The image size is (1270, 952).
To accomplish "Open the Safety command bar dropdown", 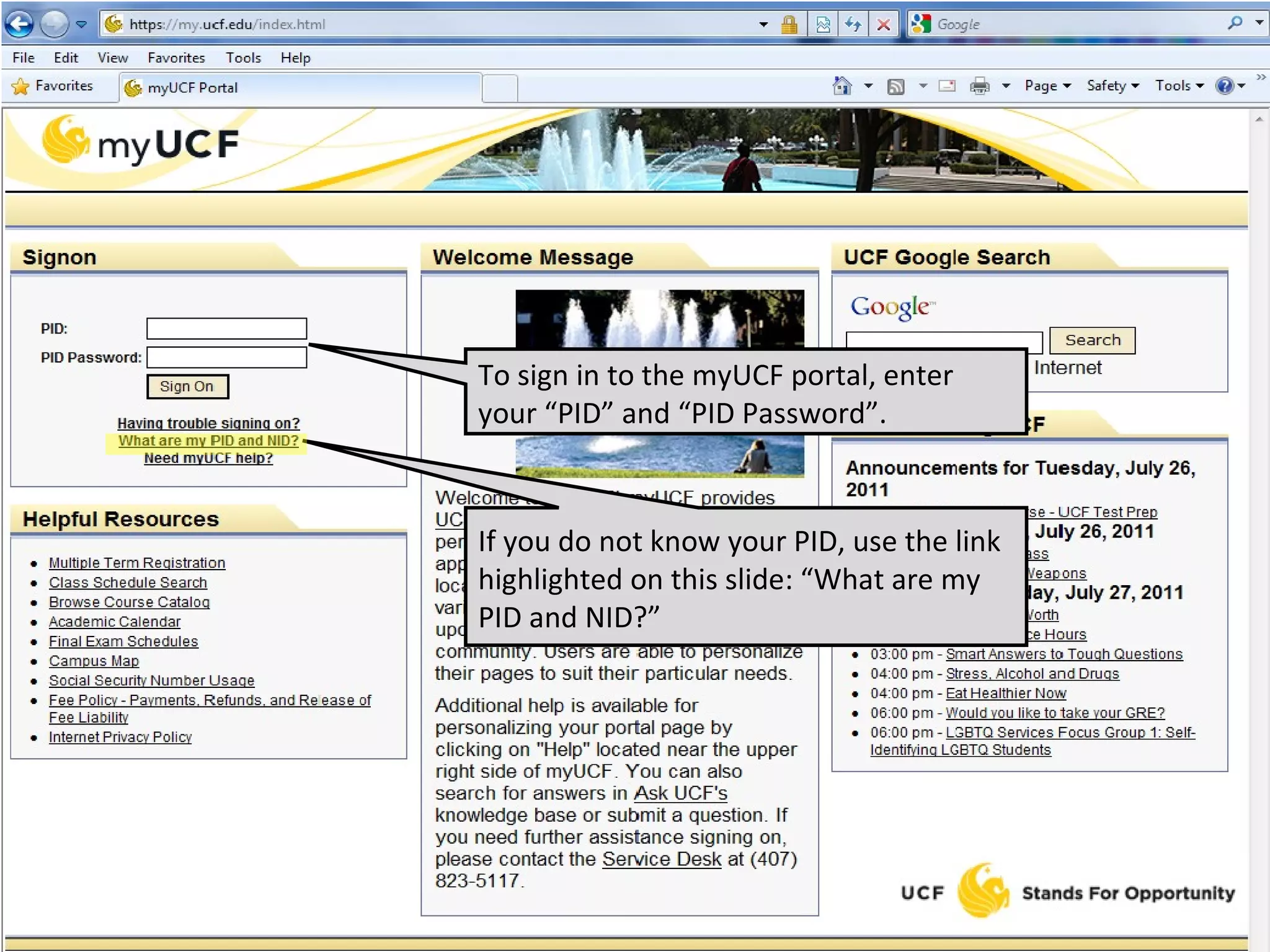I will pos(1112,86).
